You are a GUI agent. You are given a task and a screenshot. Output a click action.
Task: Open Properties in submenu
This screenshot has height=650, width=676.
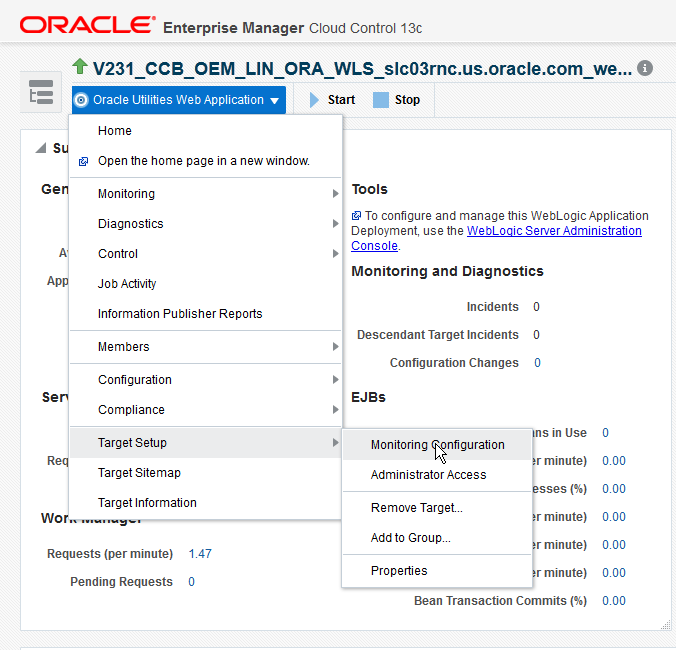coord(437,571)
